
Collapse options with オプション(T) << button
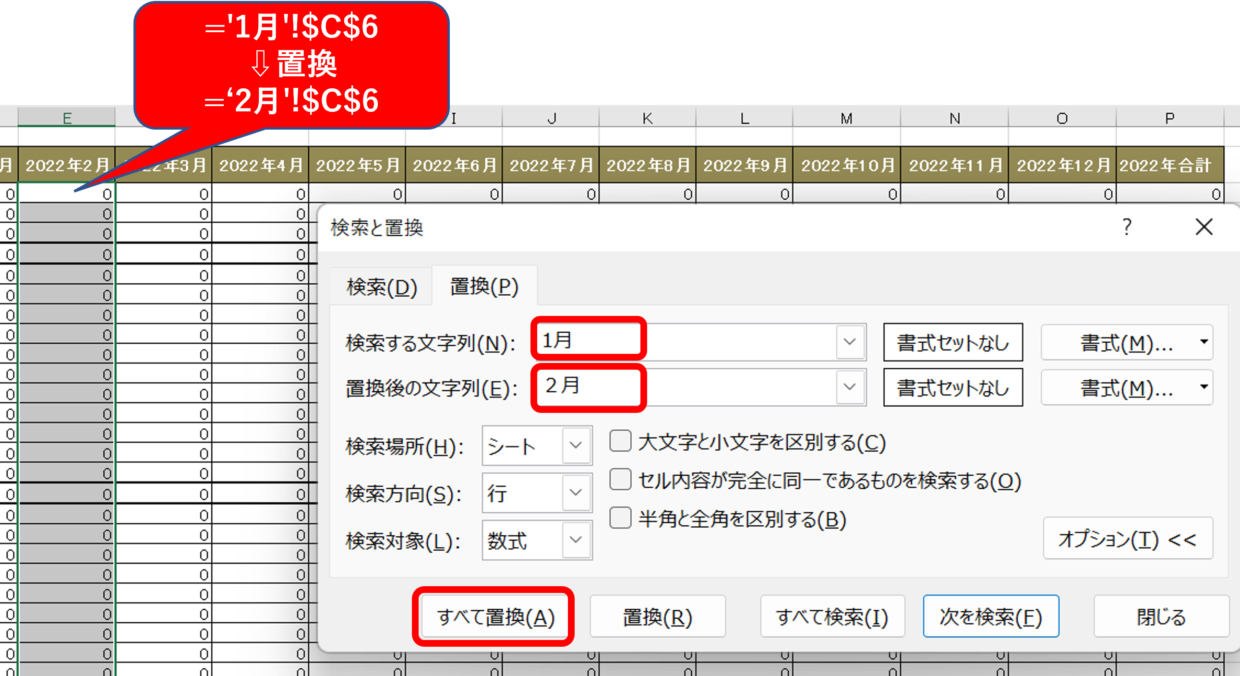tap(1127, 540)
